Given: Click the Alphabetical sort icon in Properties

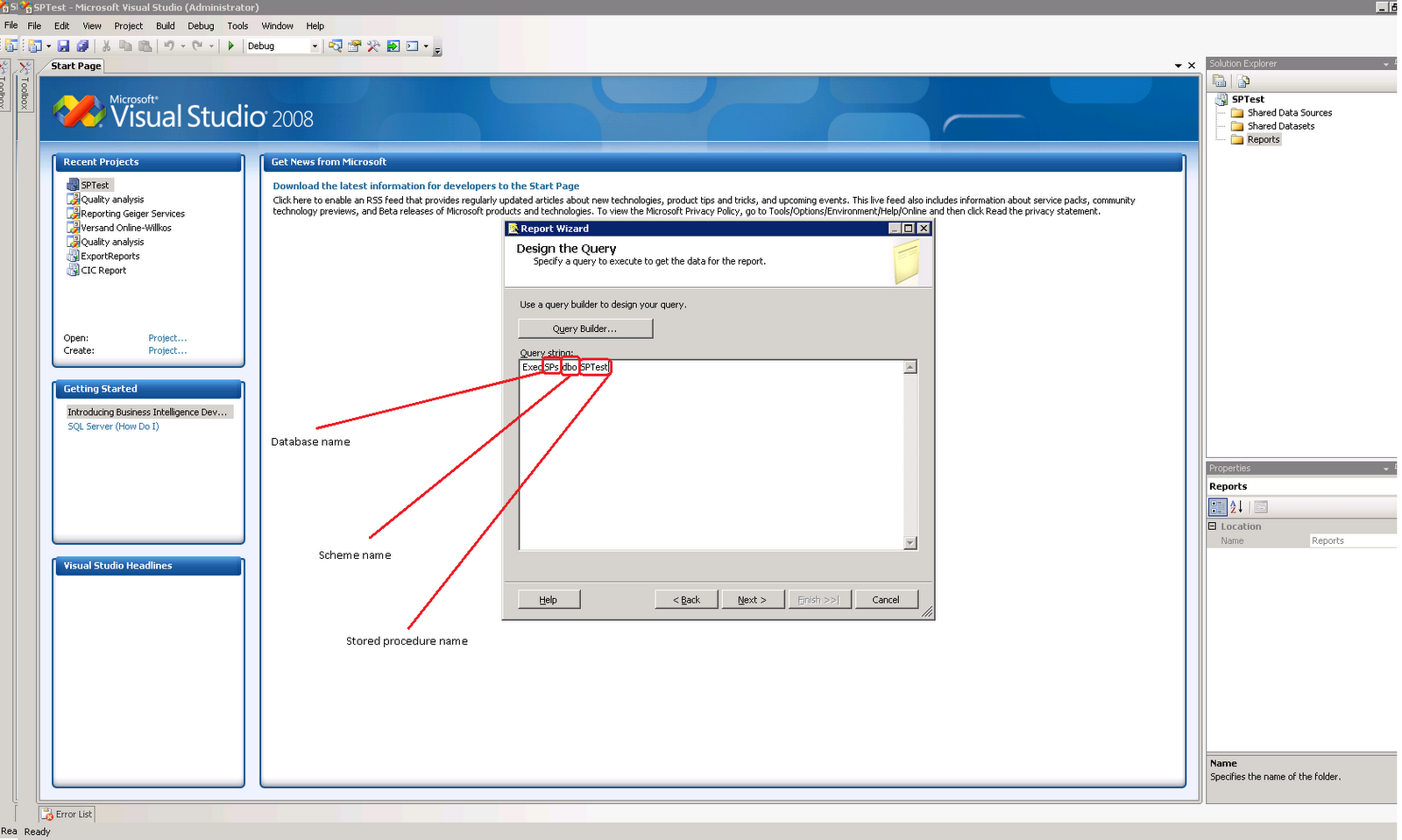Looking at the screenshot, I should click(1236, 507).
